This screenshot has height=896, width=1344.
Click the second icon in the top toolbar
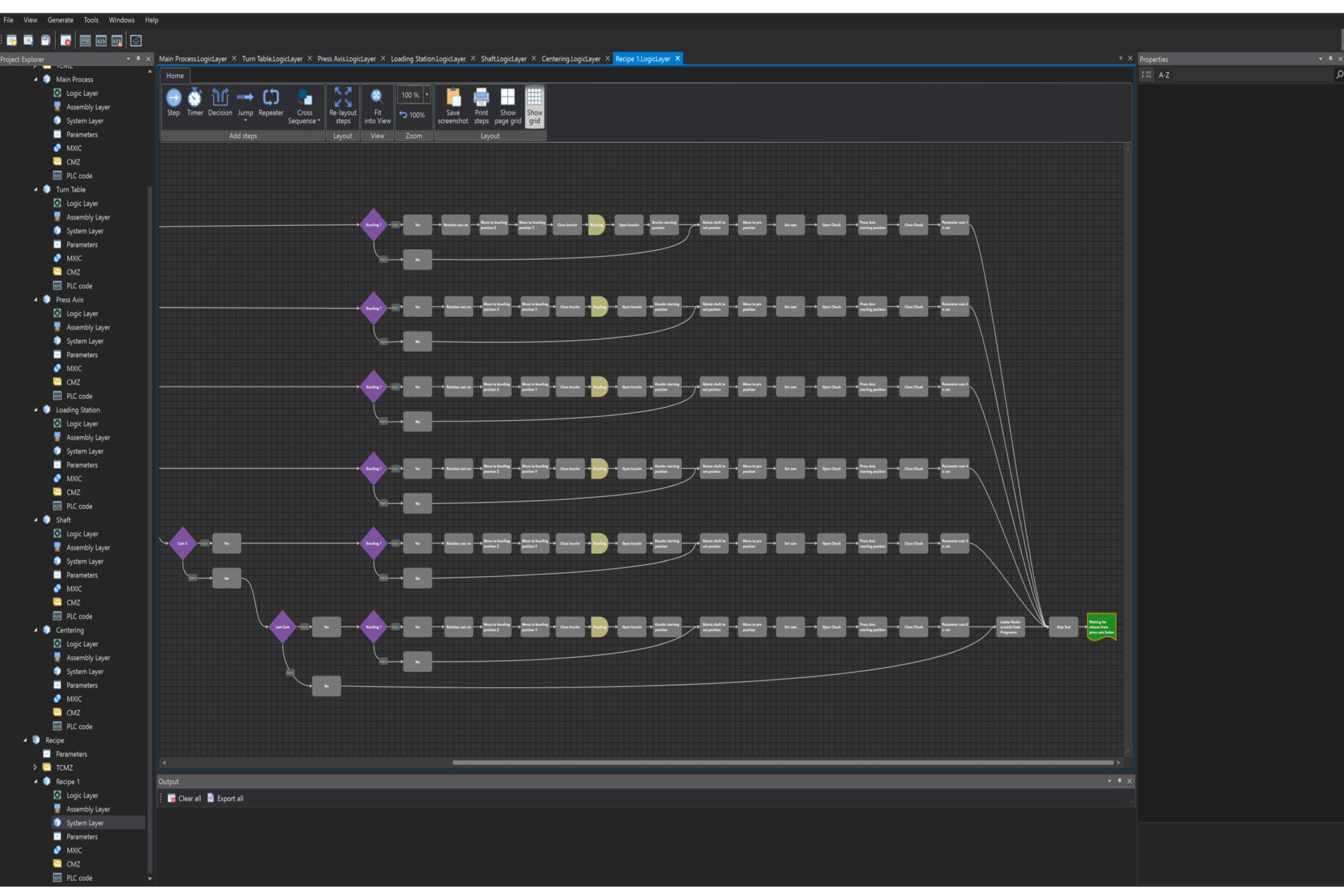[29, 41]
